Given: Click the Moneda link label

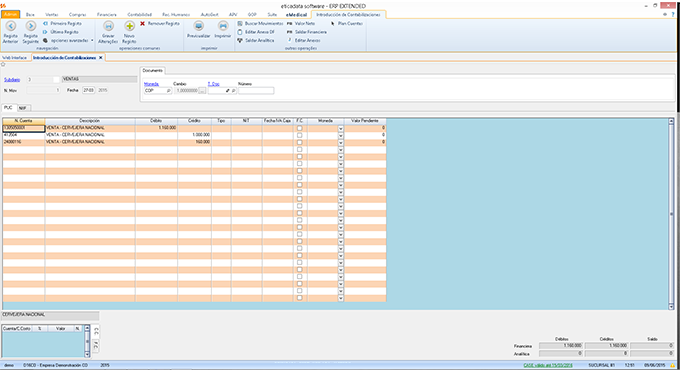Looking at the screenshot, I should 151,84.
